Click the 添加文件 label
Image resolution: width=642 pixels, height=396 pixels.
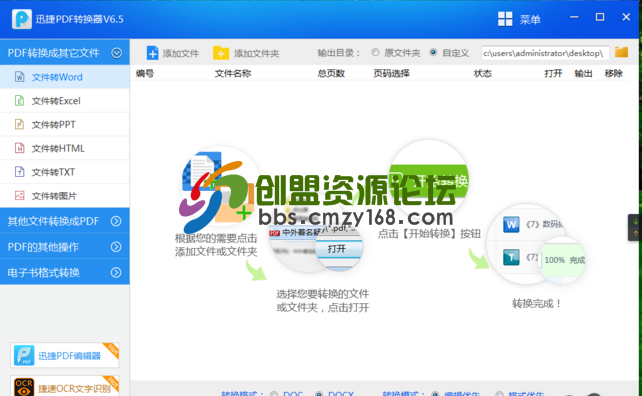[181, 54]
